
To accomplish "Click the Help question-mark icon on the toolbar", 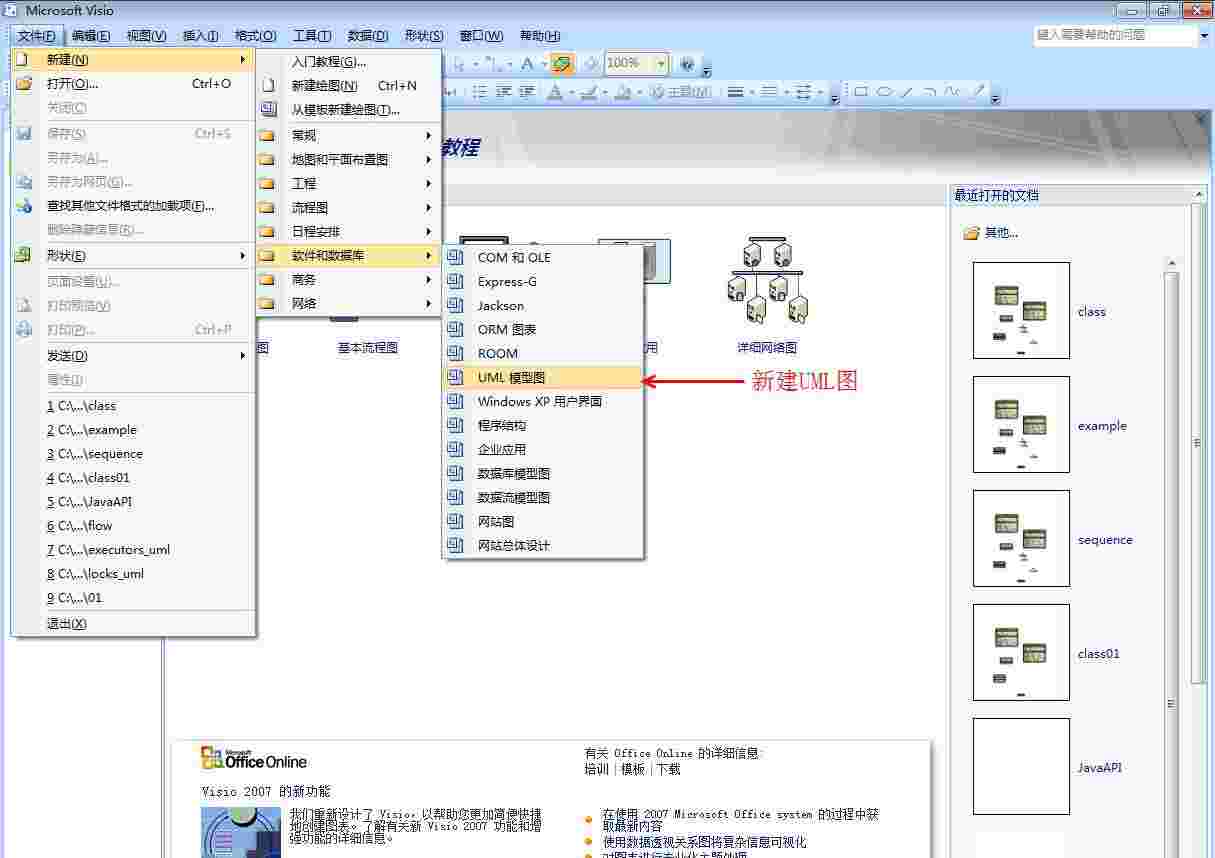I will click(688, 63).
